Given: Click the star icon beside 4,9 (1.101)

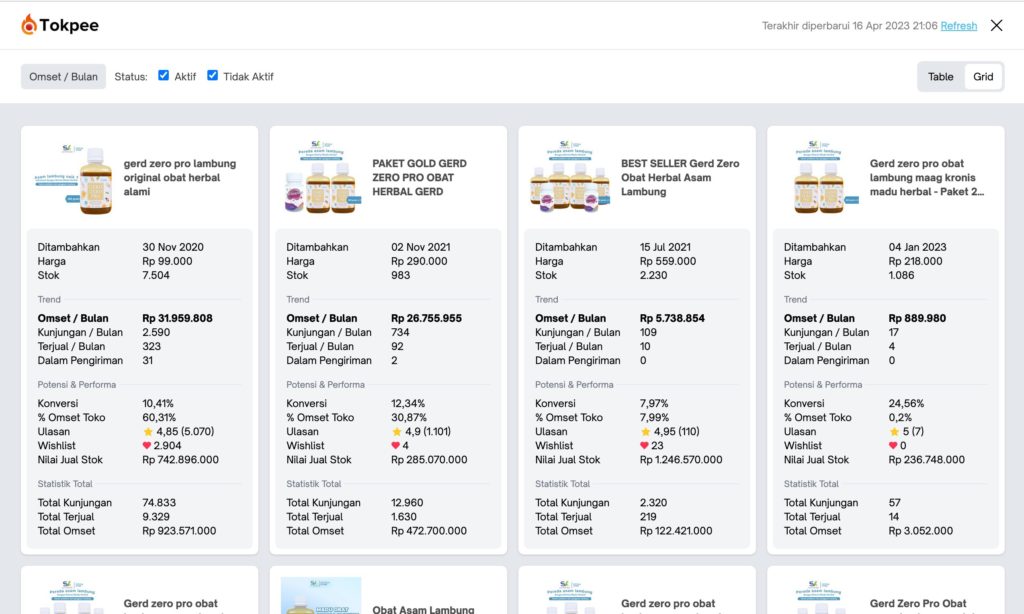Looking at the screenshot, I should point(396,432).
